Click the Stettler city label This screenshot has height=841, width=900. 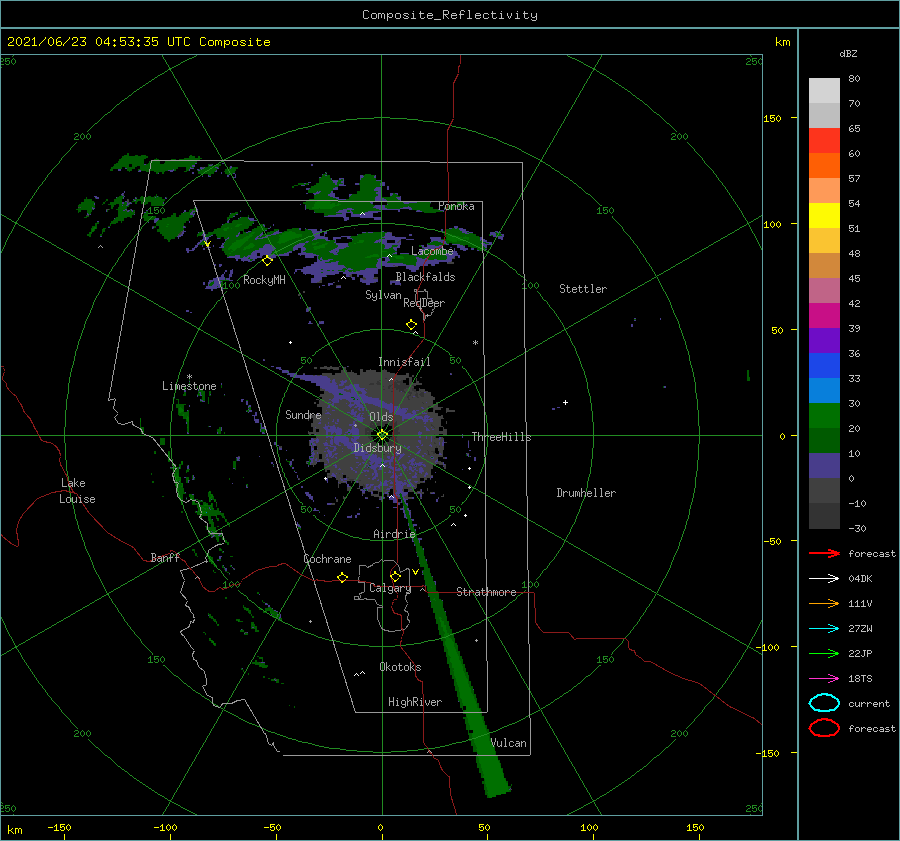point(583,289)
